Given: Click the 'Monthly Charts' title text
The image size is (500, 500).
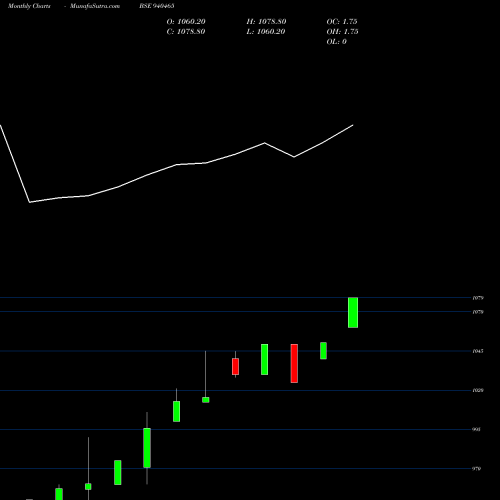Looking at the screenshot, I should (29, 6).
